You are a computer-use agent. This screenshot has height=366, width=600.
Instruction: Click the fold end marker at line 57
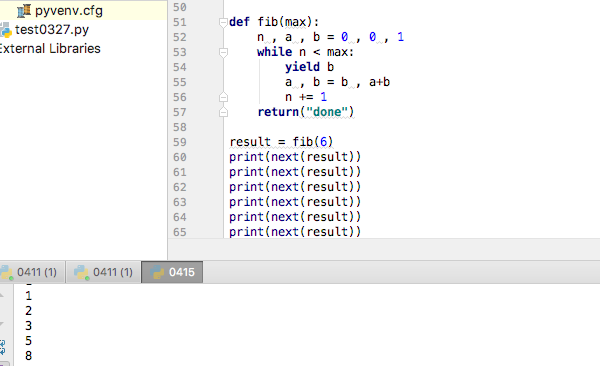[x=223, y=112]
